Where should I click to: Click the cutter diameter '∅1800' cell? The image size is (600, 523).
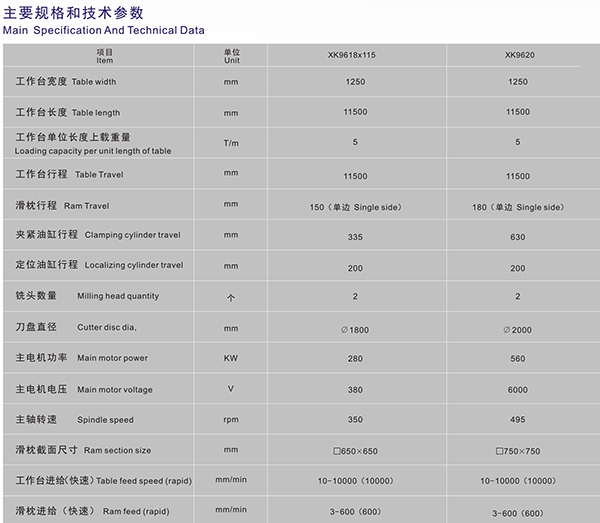pyautogui.click(x=355, y=330)
